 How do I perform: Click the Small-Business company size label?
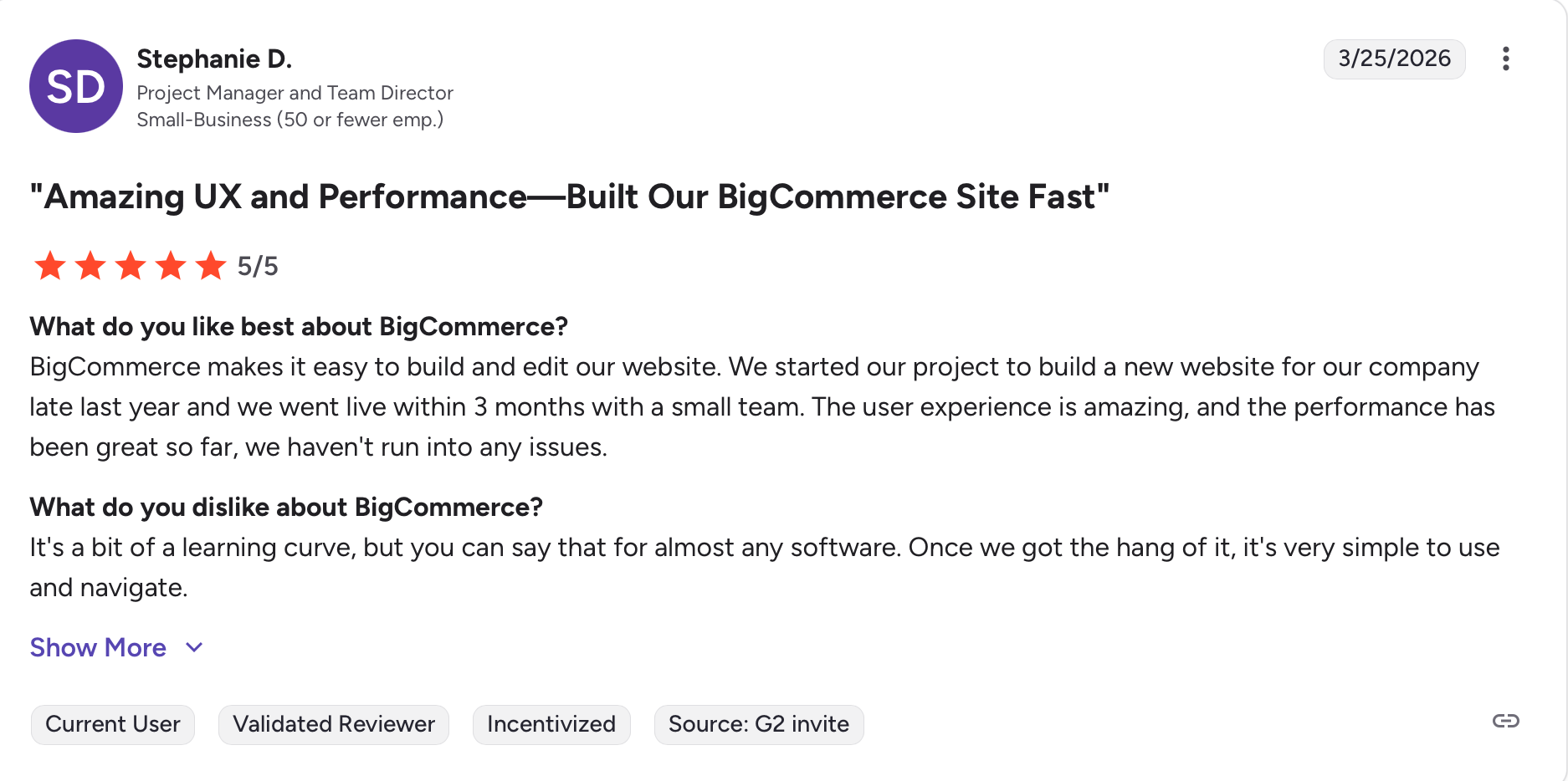tap(290, 120)
